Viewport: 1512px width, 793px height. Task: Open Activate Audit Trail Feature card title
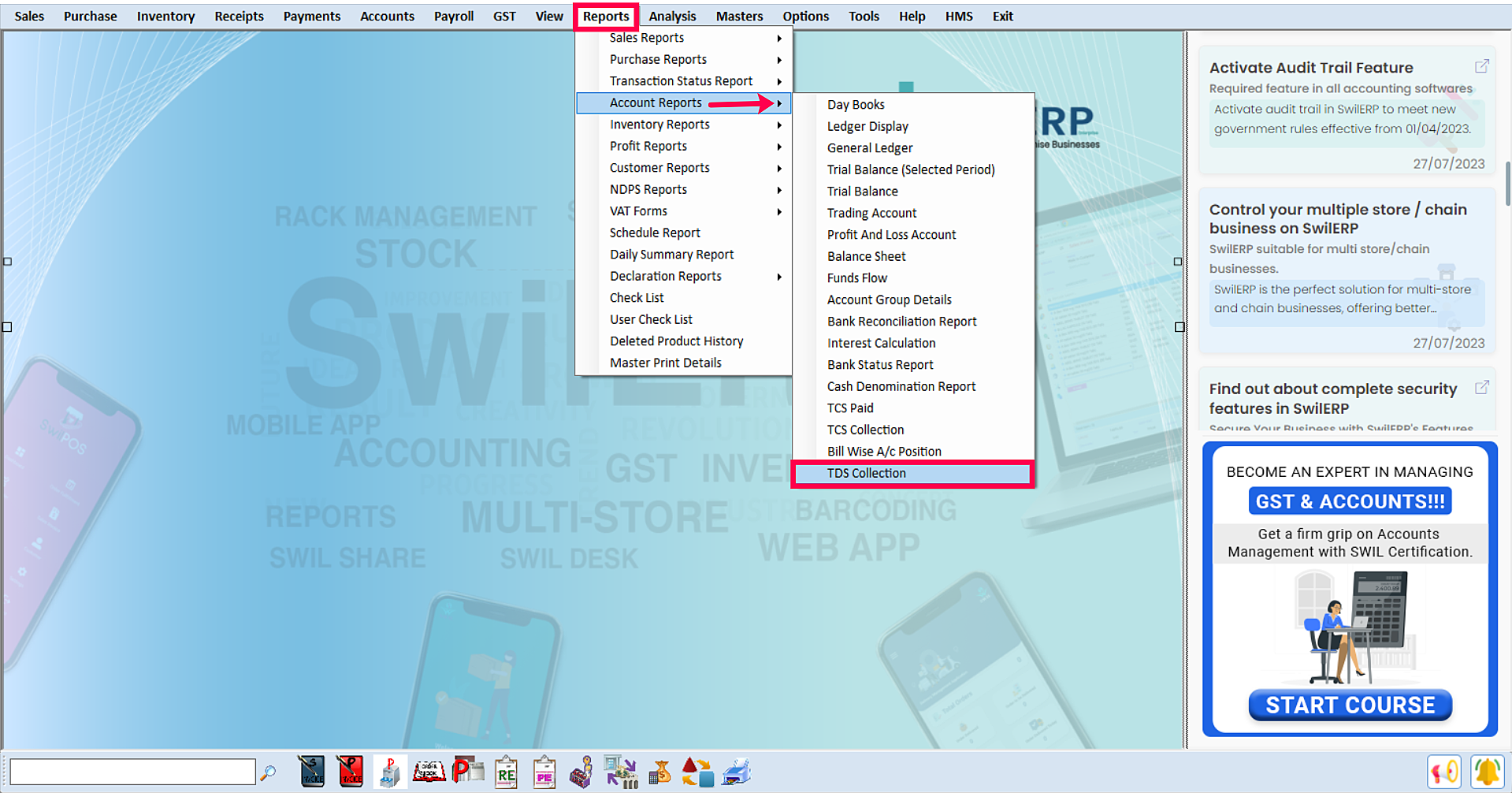tap(1311, 68)
